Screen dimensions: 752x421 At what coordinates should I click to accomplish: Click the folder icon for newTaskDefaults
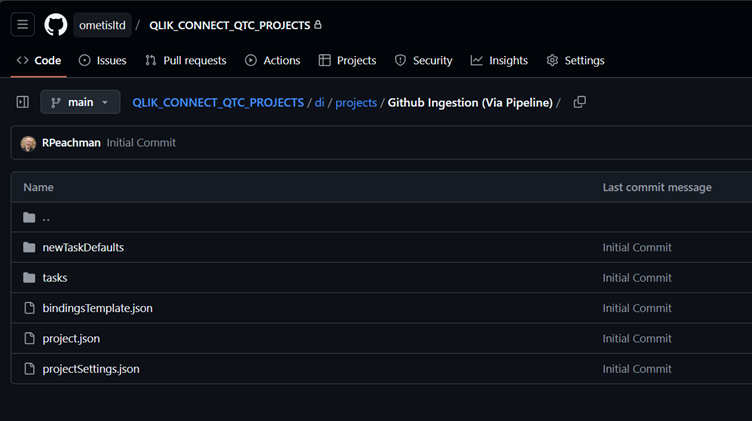click(29, 247)
